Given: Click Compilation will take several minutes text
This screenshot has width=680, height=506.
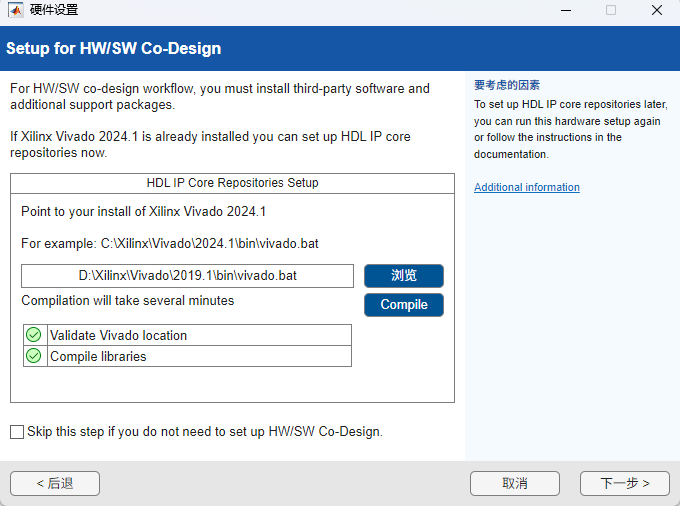Looking at the screenshot, I should click(x=128, y=300).
